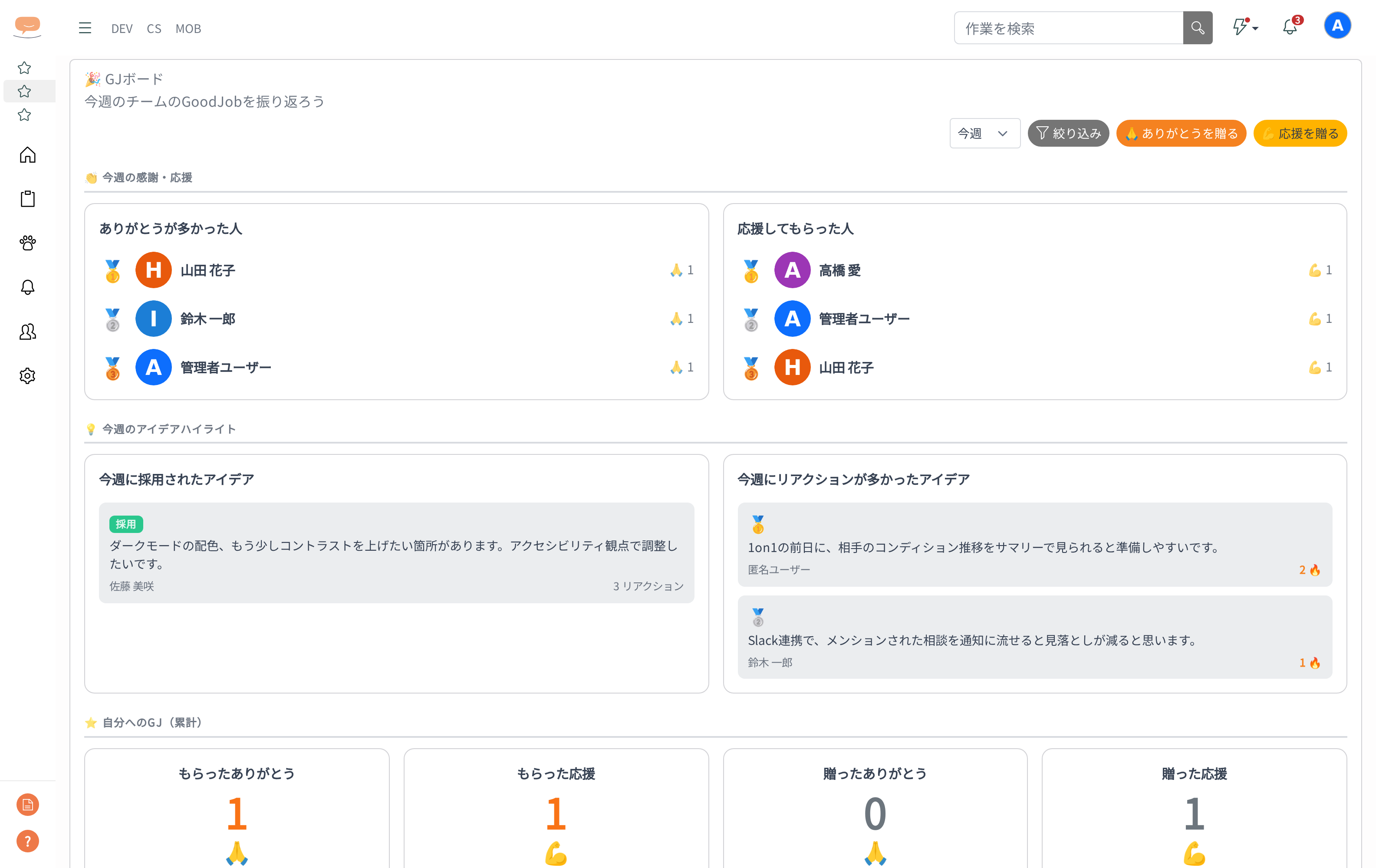Click the もらったありがとう stat card
This screenshot has height=868, width=1389.
click(237, 808)
